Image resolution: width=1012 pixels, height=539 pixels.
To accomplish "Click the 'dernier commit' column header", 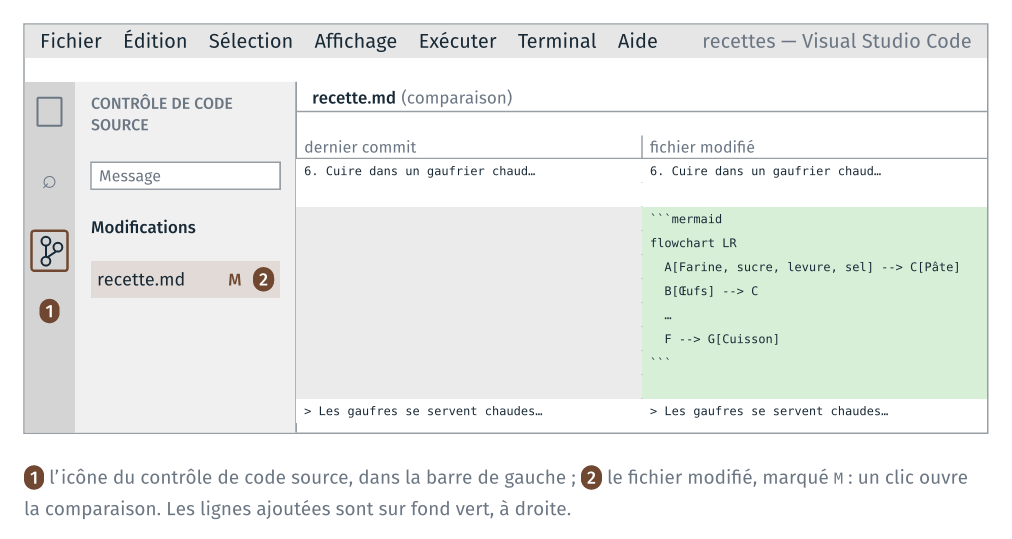I will coord(360,147).
